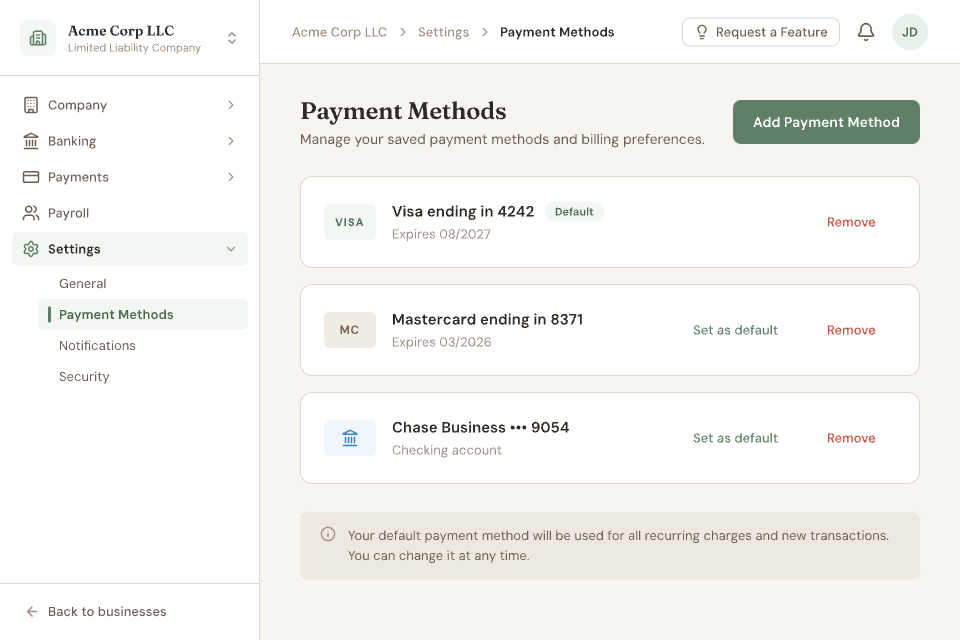Set Mastercard ending in 8371 as default

735,330
